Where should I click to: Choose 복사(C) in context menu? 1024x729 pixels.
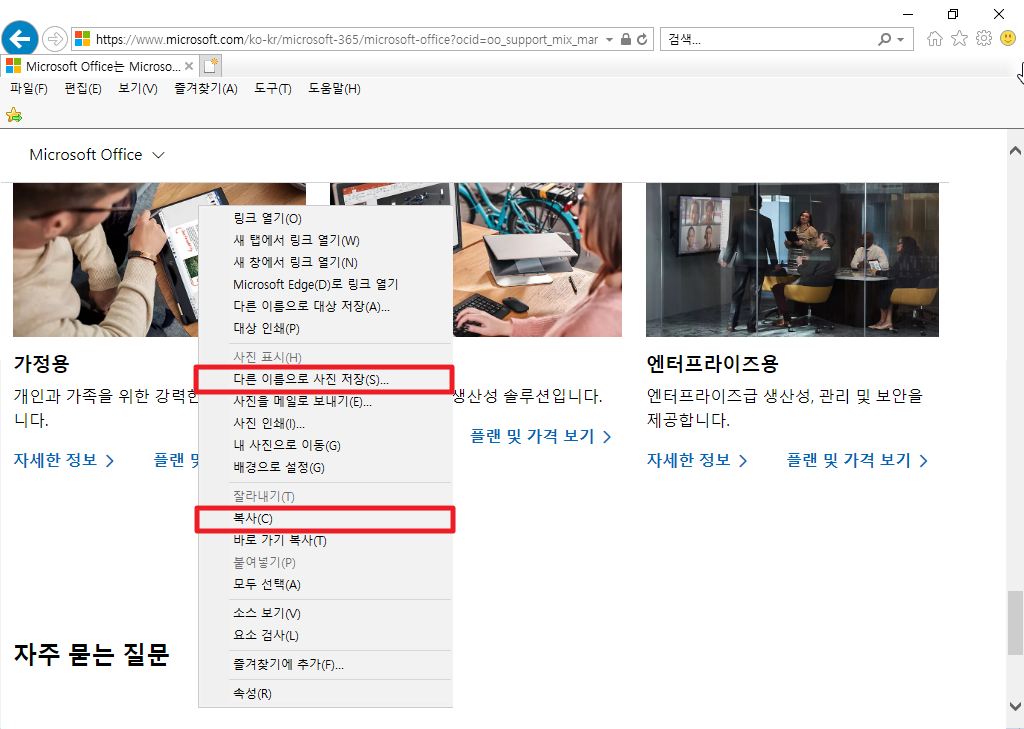coord(325,519)
